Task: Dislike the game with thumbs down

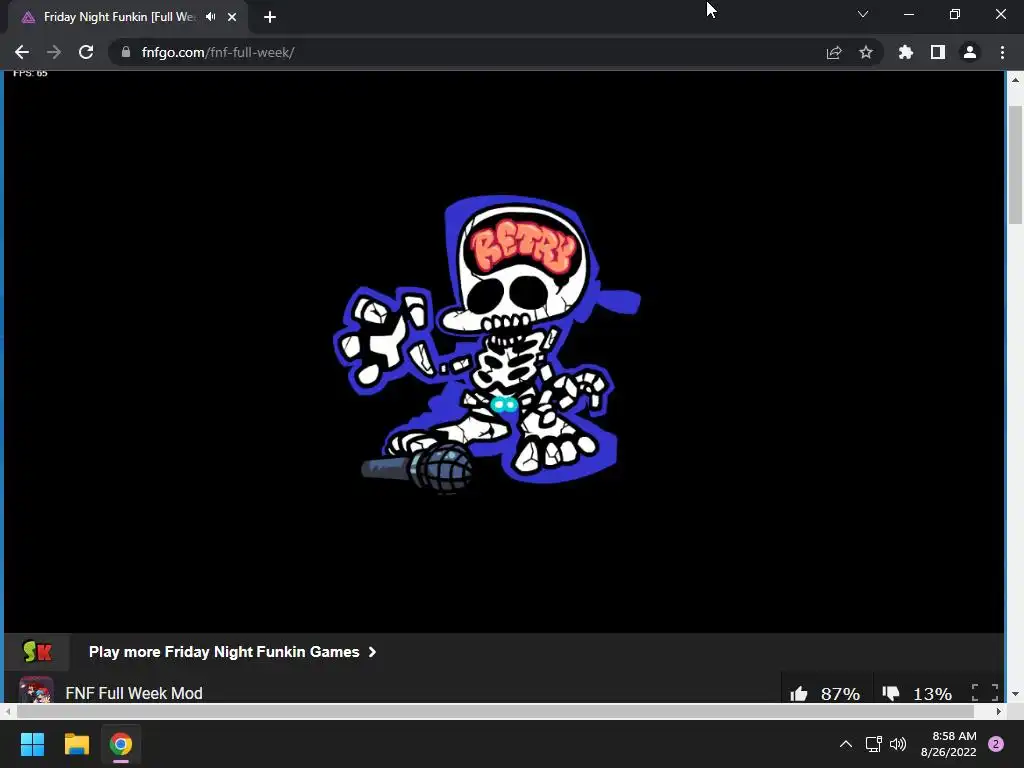Action: click(891, 694)
